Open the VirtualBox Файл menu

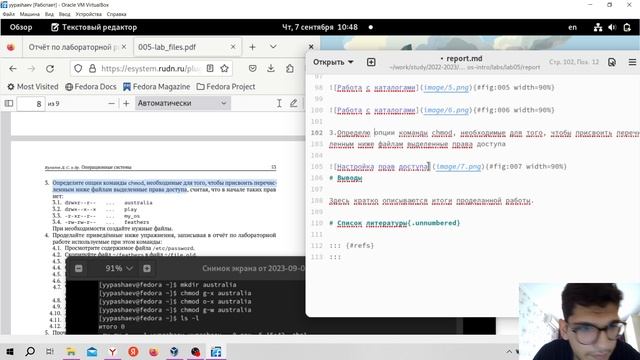tap(8, 14)
